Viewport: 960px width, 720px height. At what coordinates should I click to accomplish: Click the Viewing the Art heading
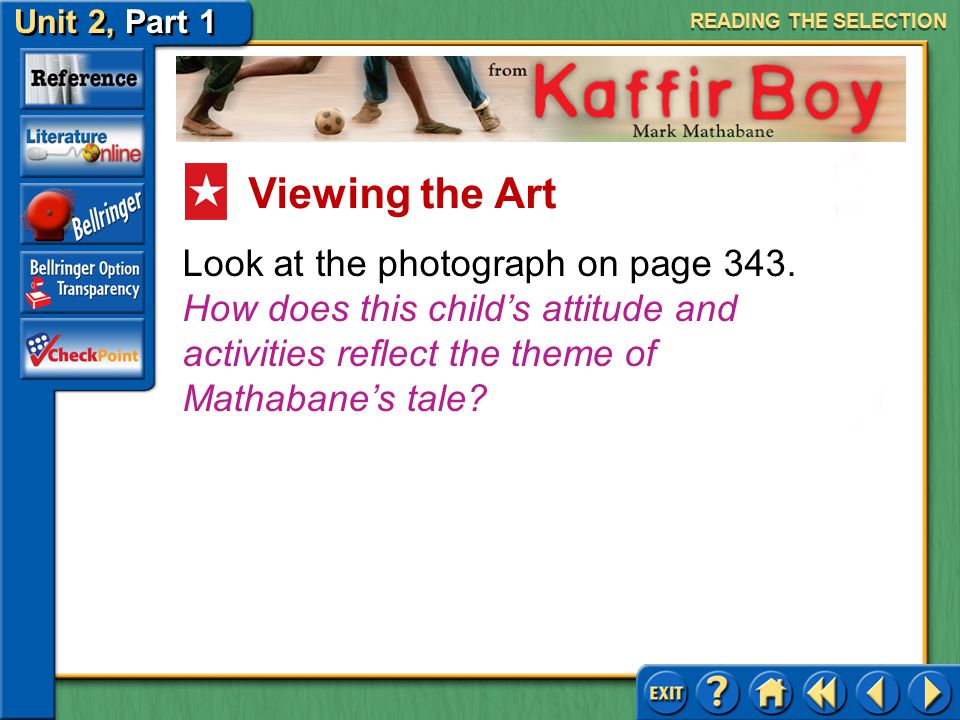pos(402,193)
